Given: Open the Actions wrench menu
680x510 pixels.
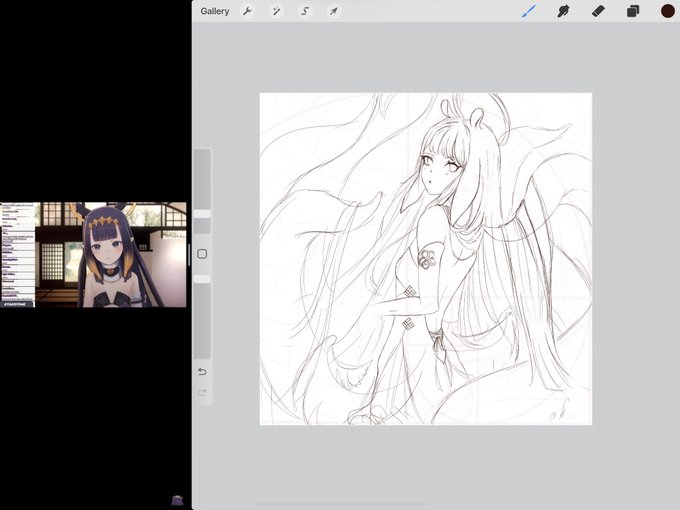Looking at the screenshot, I should point(247,11).
